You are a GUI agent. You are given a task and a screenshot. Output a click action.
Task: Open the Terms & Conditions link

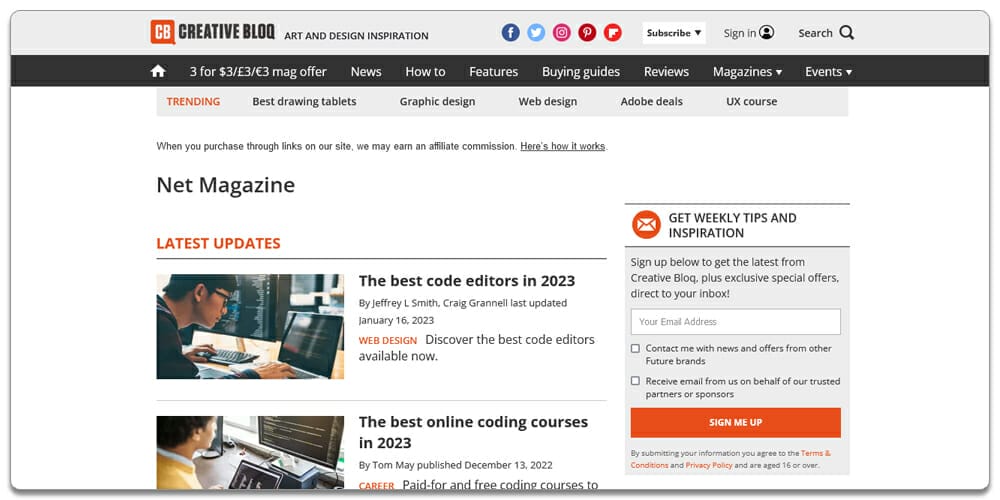(730, 459)
